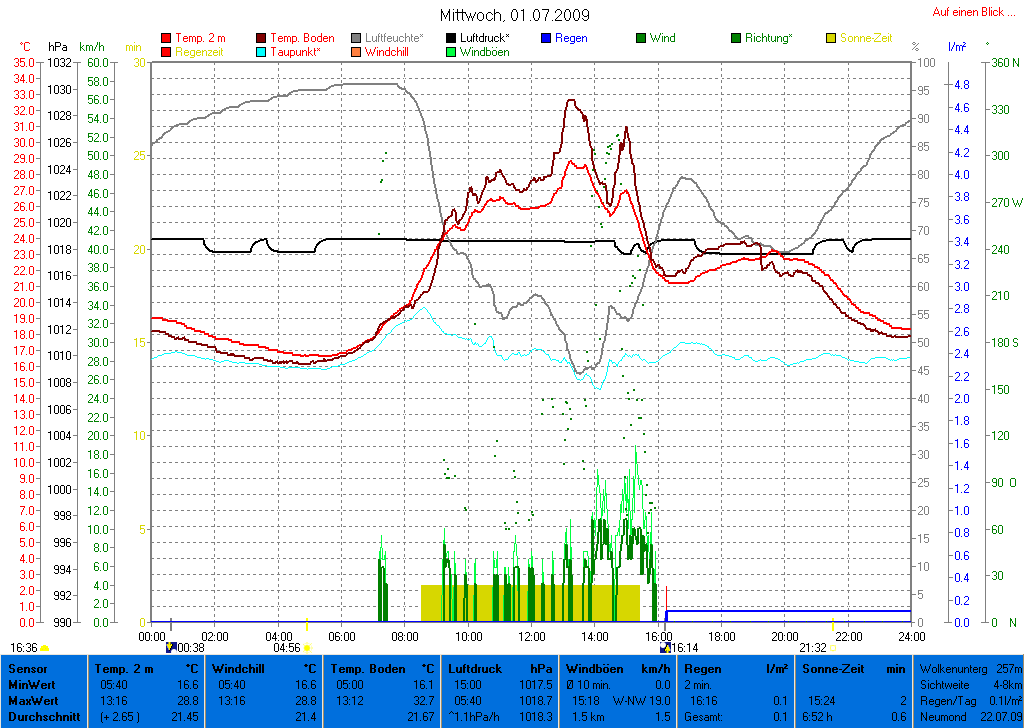Click the sunrise marker at 04:56
This screenshot has width=1024, height=728.
tap(306, 647)
